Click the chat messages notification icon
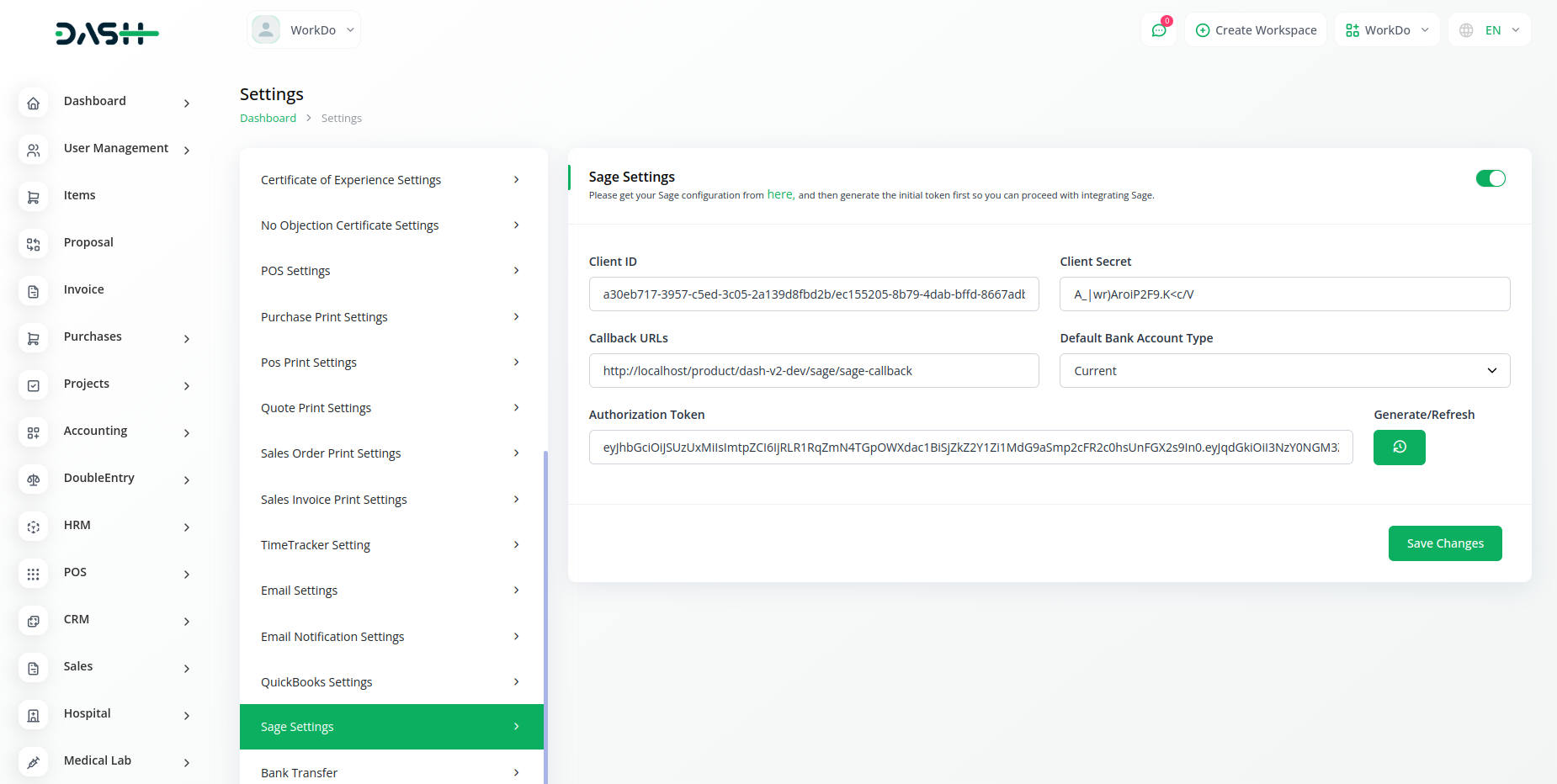The image size is (1557, 784). coord(1159,30)
